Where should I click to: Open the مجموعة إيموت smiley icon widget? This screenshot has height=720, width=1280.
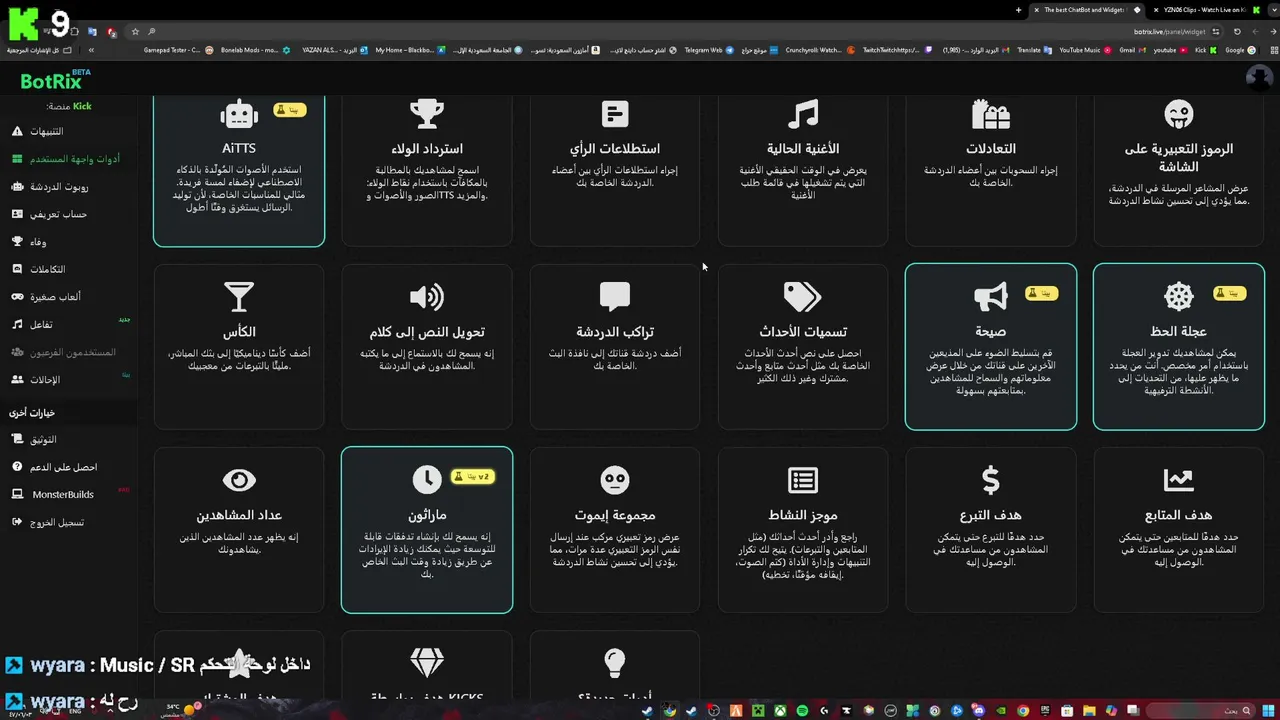pos(615,480)
